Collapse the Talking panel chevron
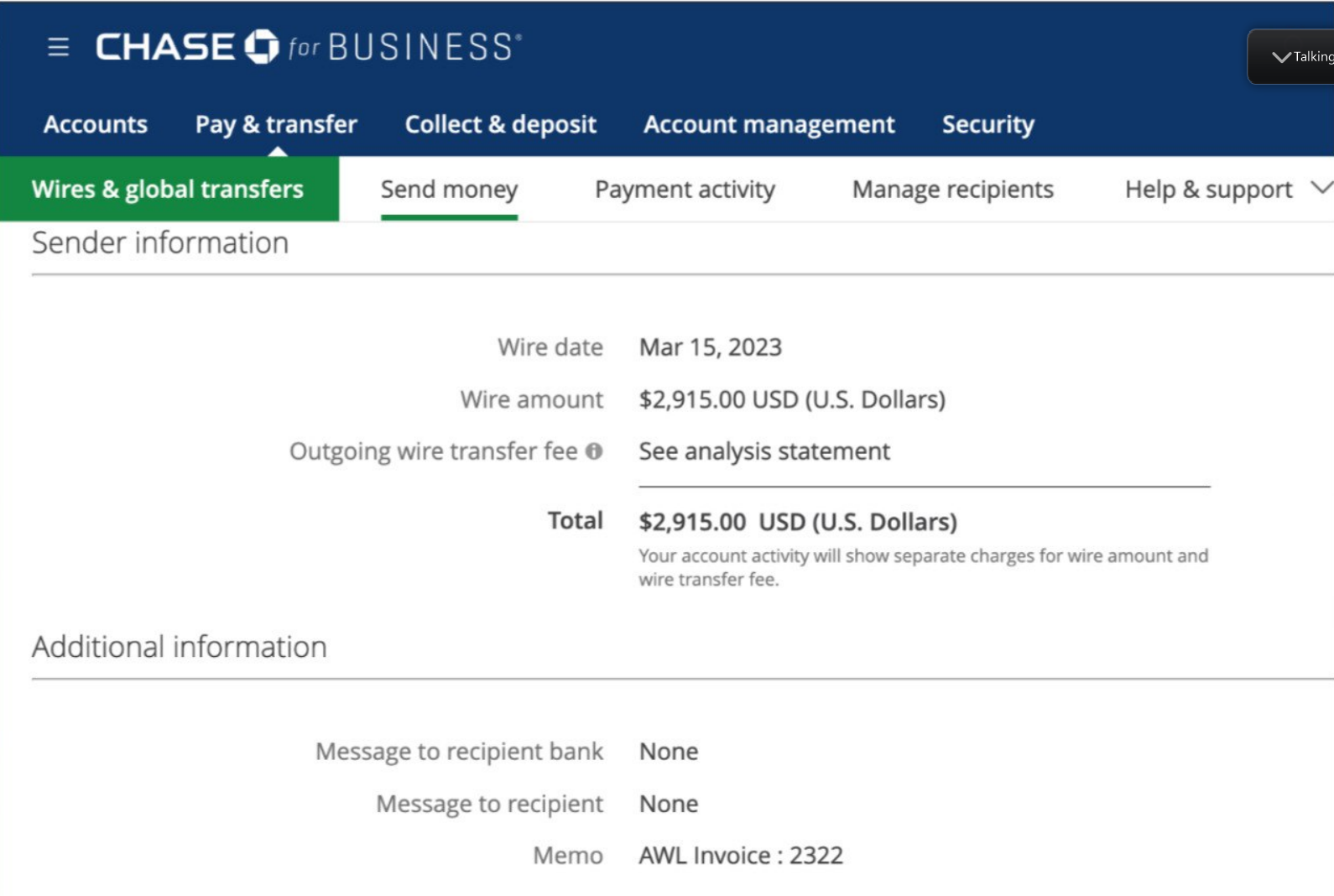 1281,57
